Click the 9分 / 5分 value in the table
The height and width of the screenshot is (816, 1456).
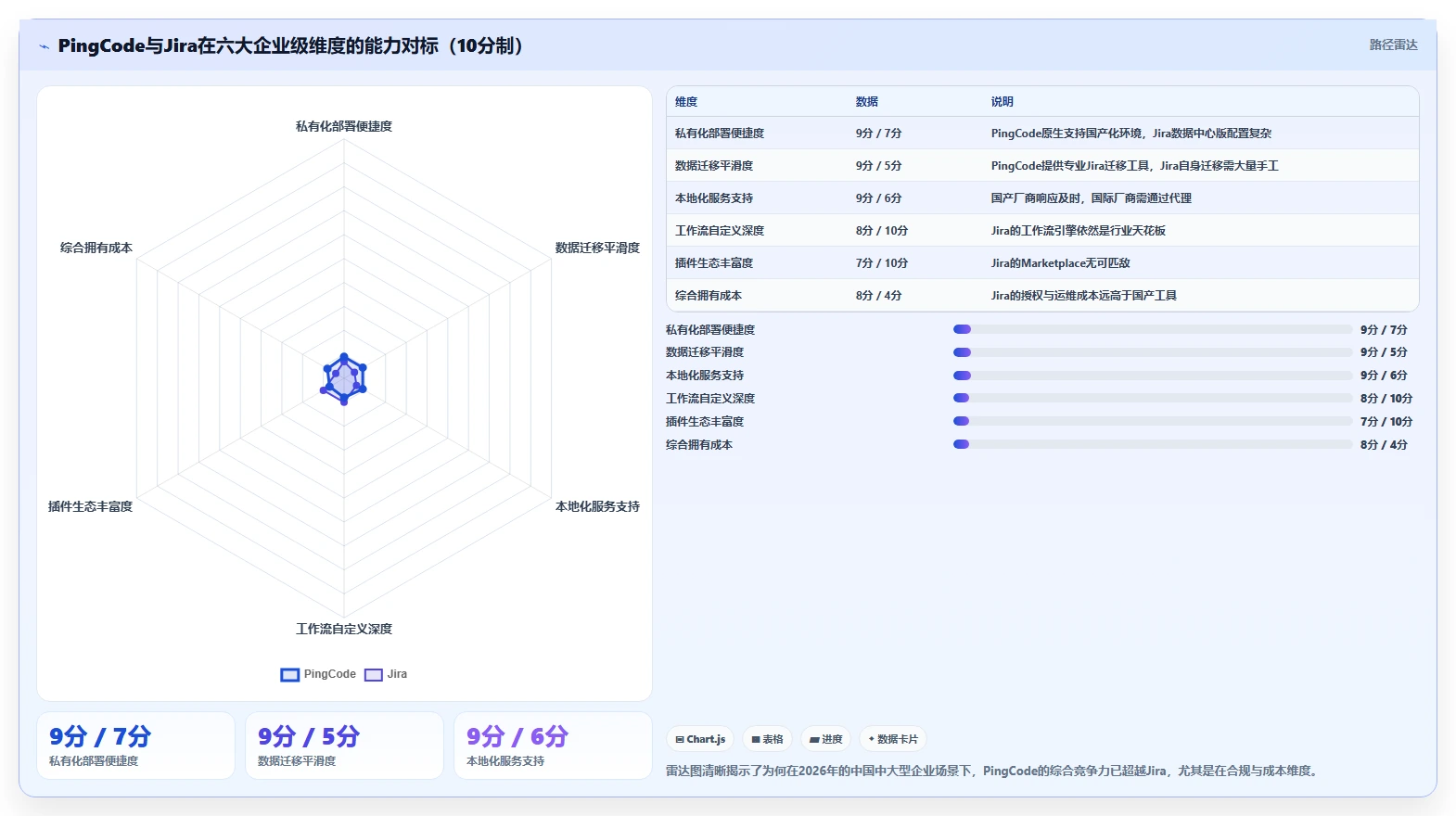[878, 166]
